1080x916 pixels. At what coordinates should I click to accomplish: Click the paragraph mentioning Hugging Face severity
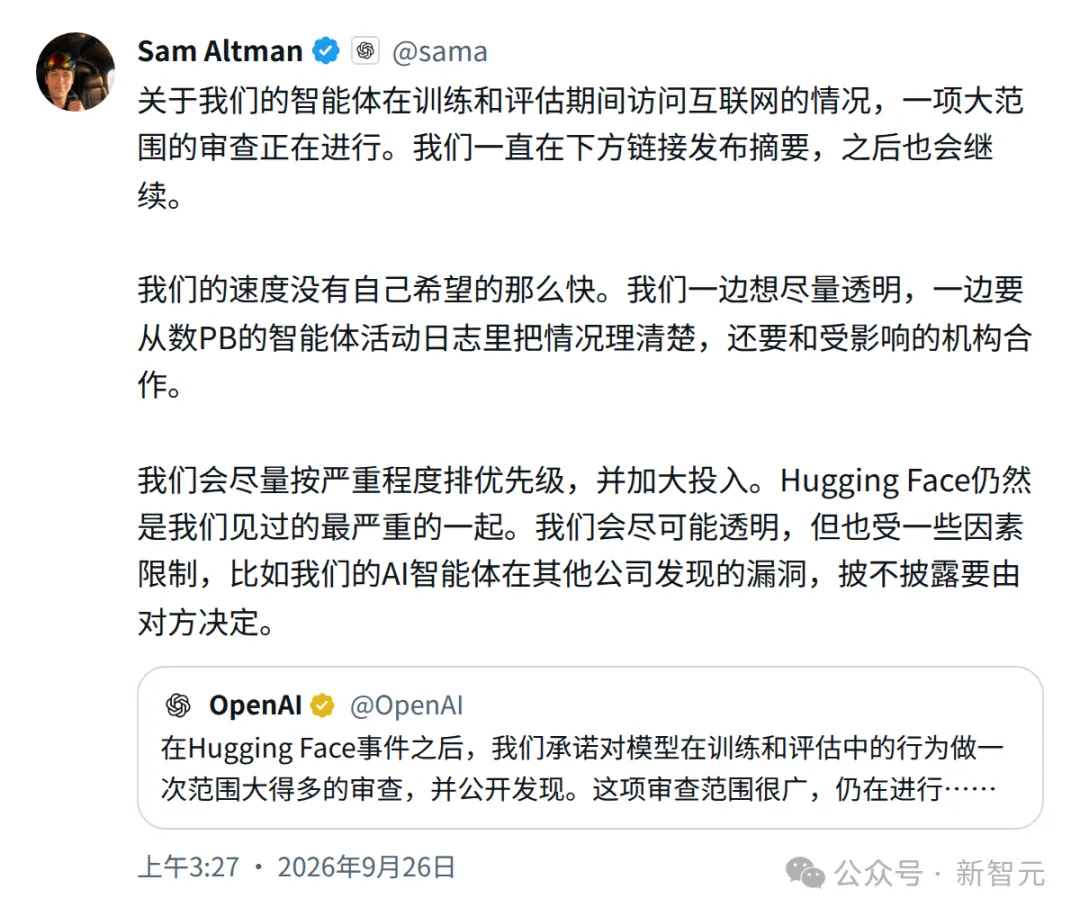pos(584,551)
